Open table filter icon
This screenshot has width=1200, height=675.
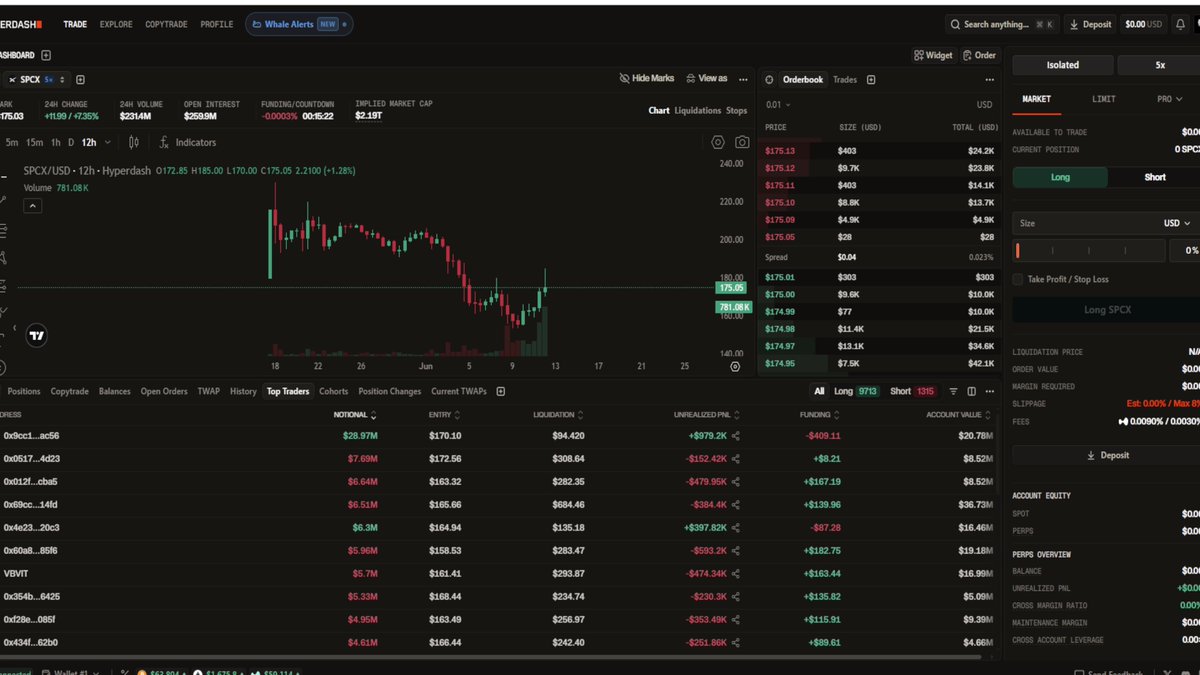point(953,392)
